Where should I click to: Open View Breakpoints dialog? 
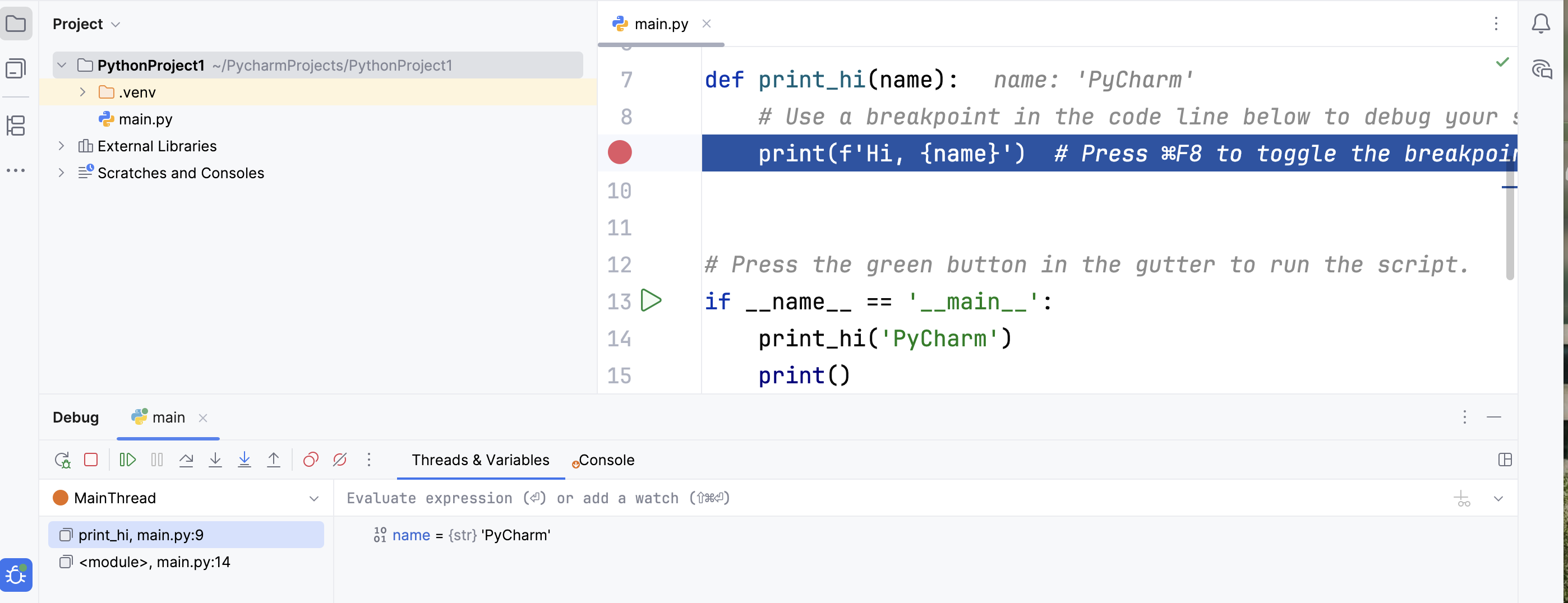tap(311, 460)
